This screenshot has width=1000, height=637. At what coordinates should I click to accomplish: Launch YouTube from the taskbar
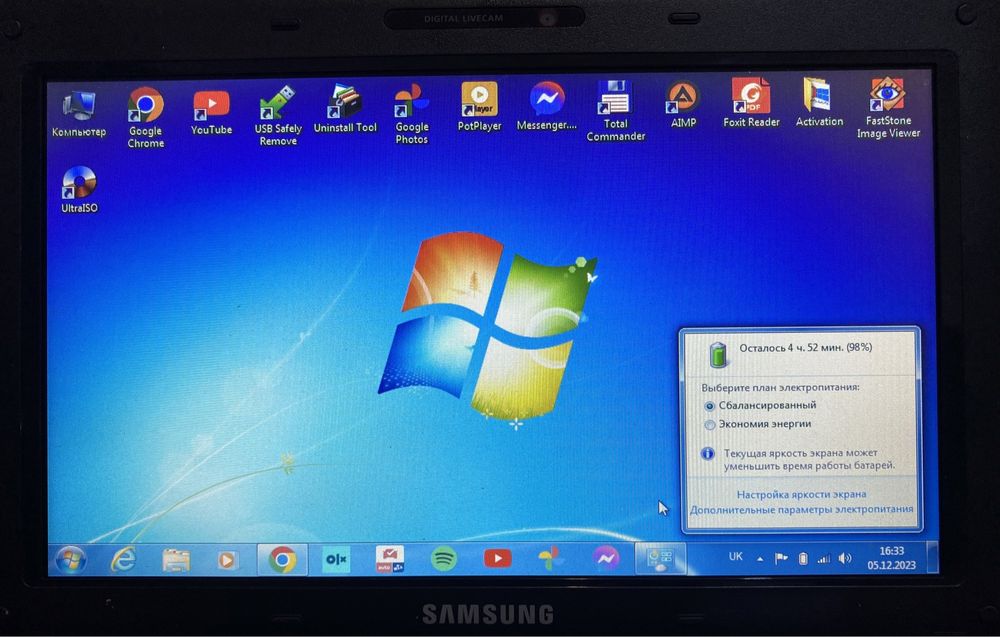tap(497, 559)
